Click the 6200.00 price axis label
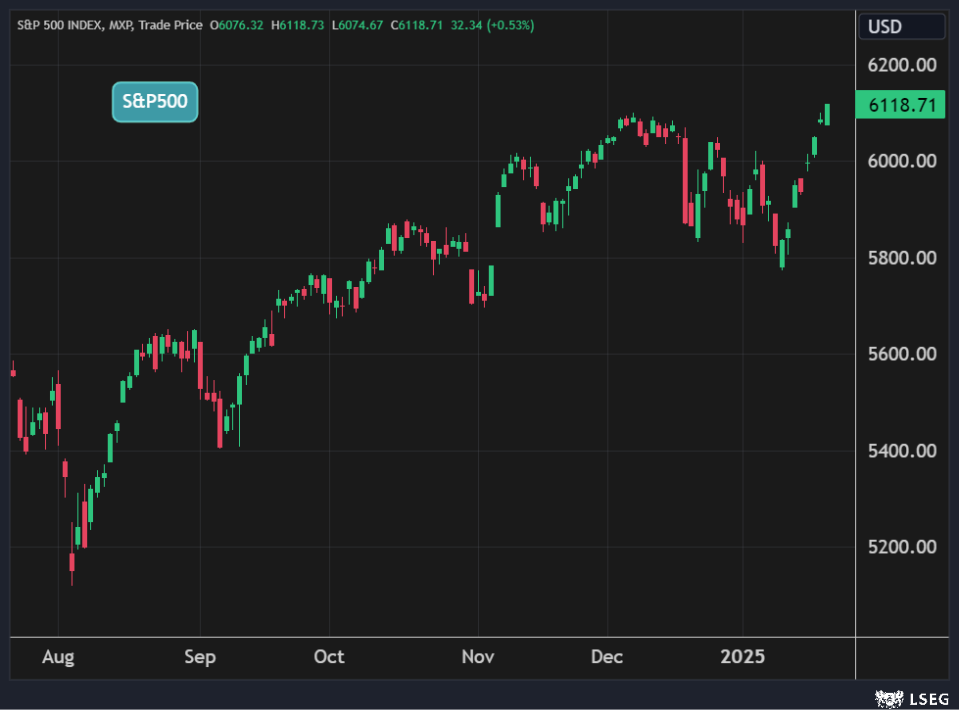The height and width of the screenshot is (710, 959). pyautogui.click(x=901, y=65)
